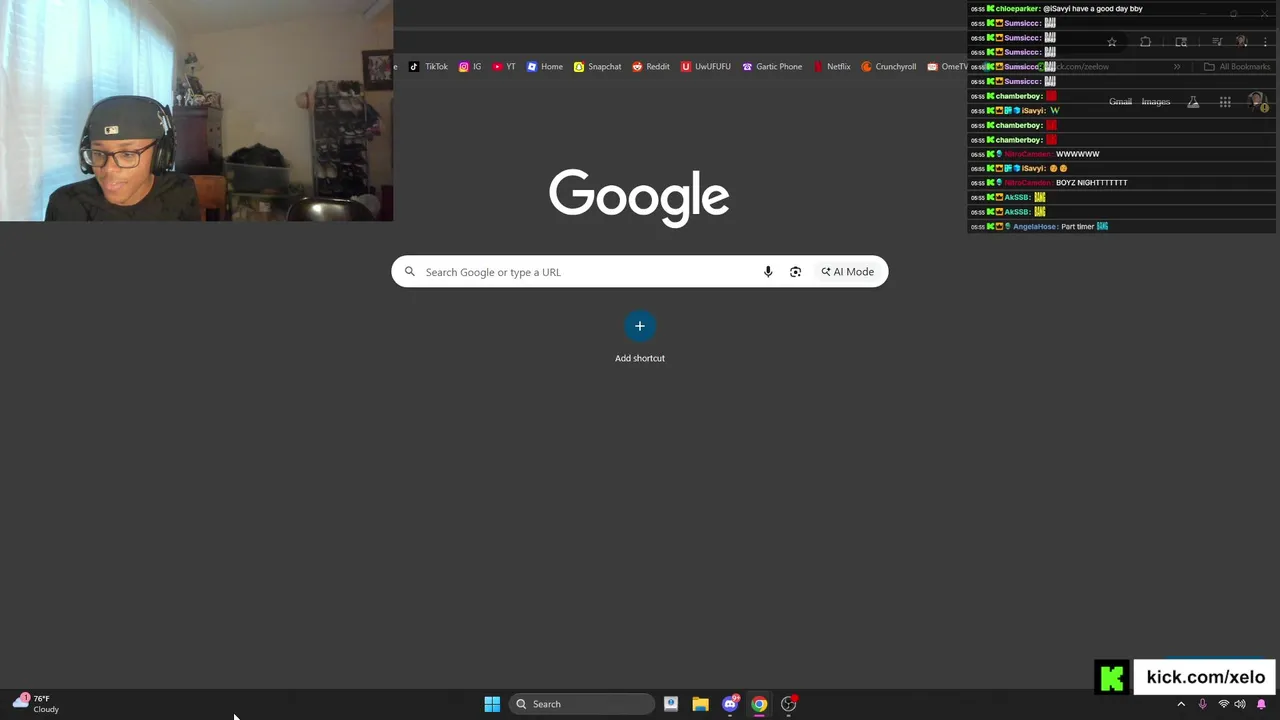This screenshot has height=720, width=1280.
Task: Open the YT YouTube bookmark
Action: 504,67
